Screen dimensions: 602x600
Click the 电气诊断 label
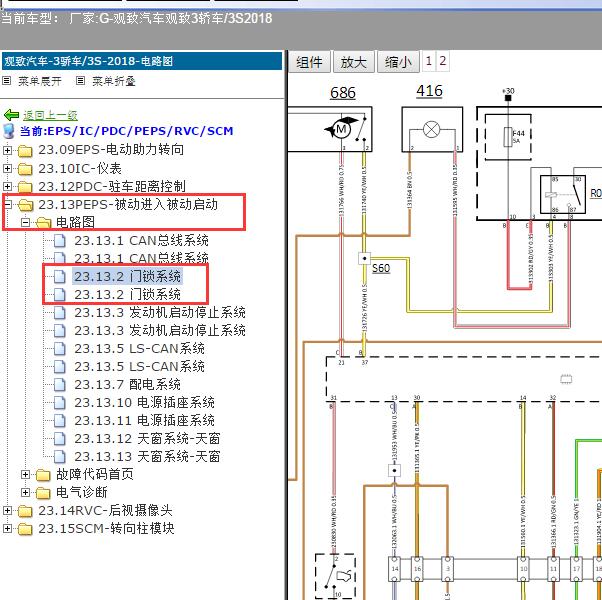[x=81, y=492]
